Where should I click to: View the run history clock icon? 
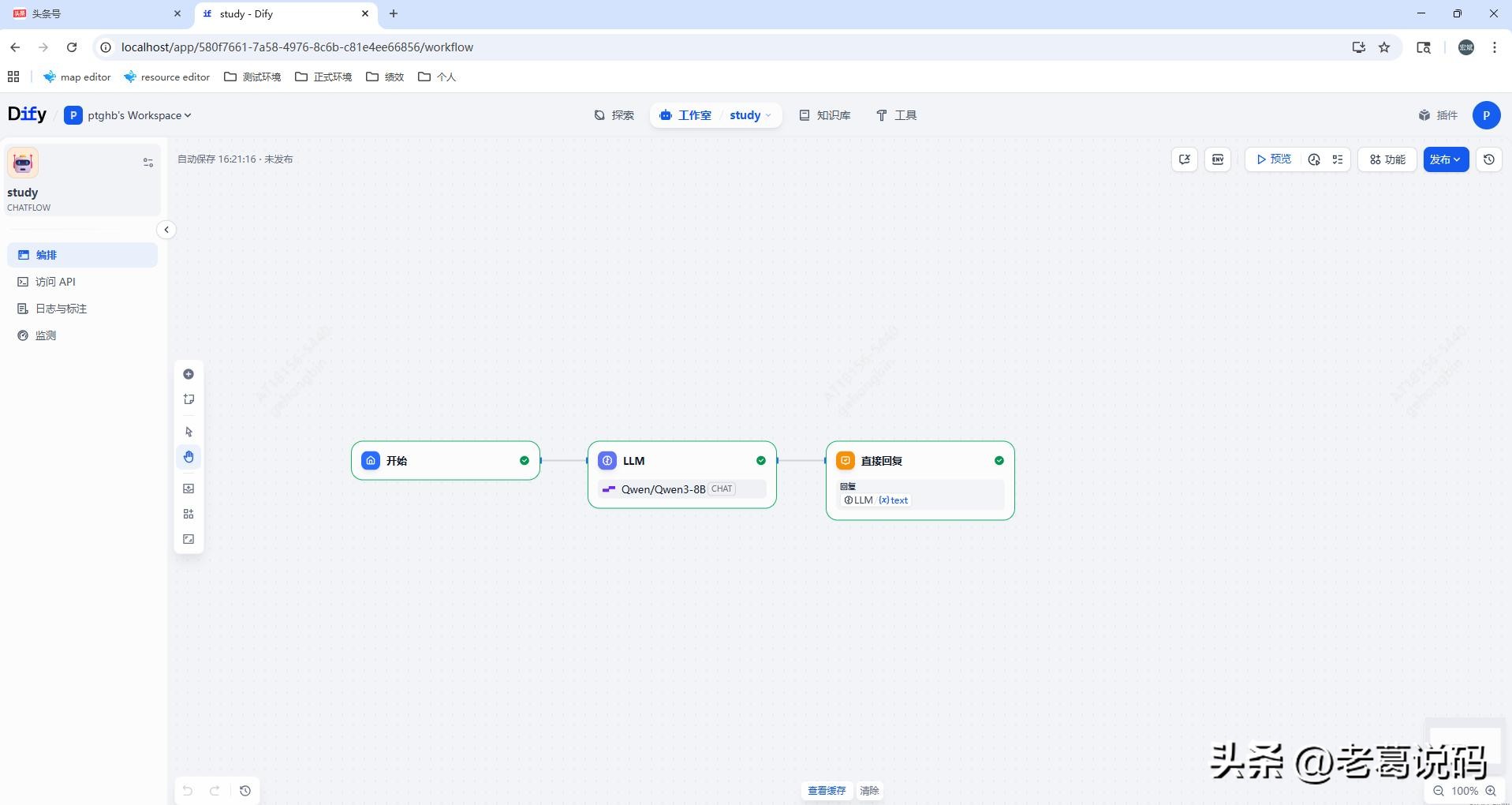[x=1314, y=159]
